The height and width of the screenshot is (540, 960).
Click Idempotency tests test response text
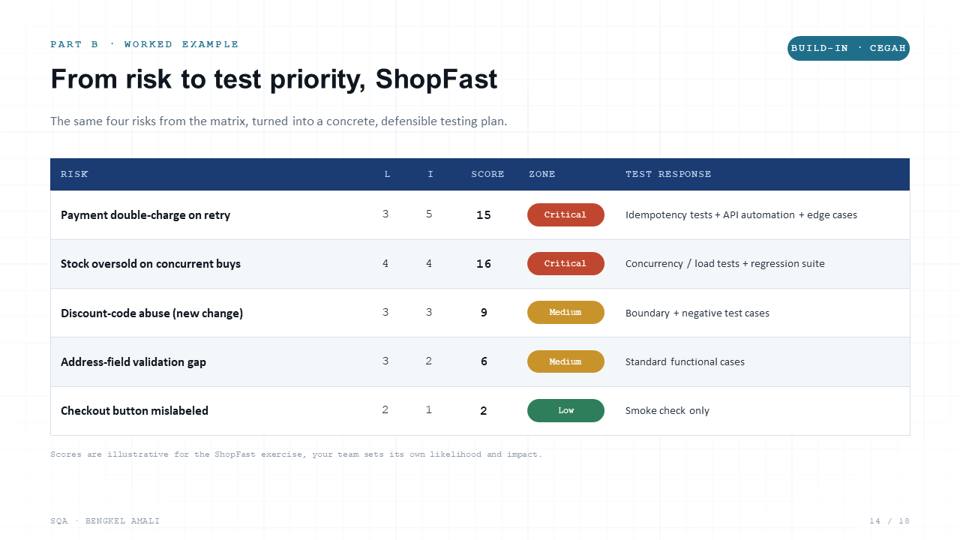(741, 215)
